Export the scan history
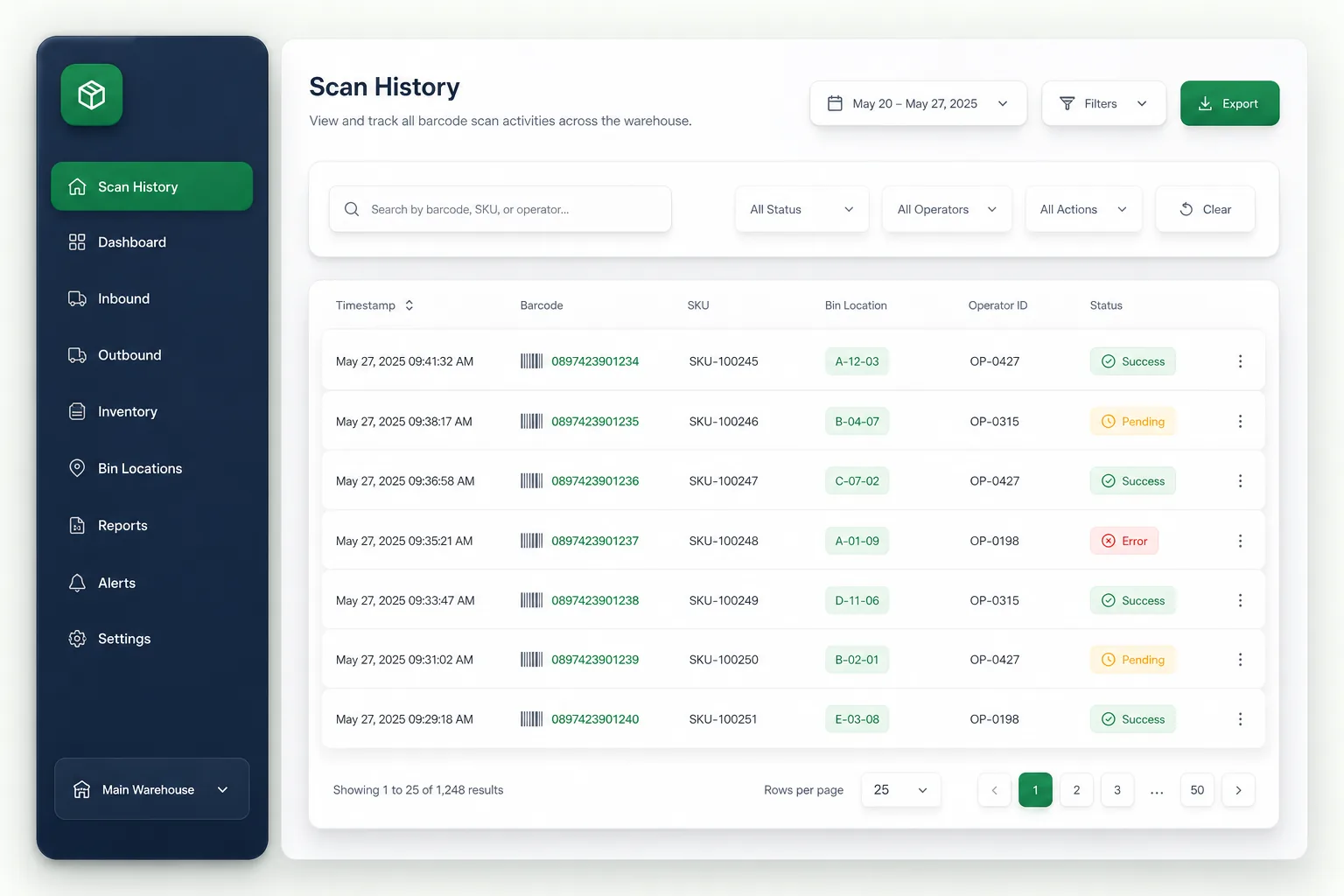The height and width of the screenshot is (896, 1344). [x=1229, y=103]
